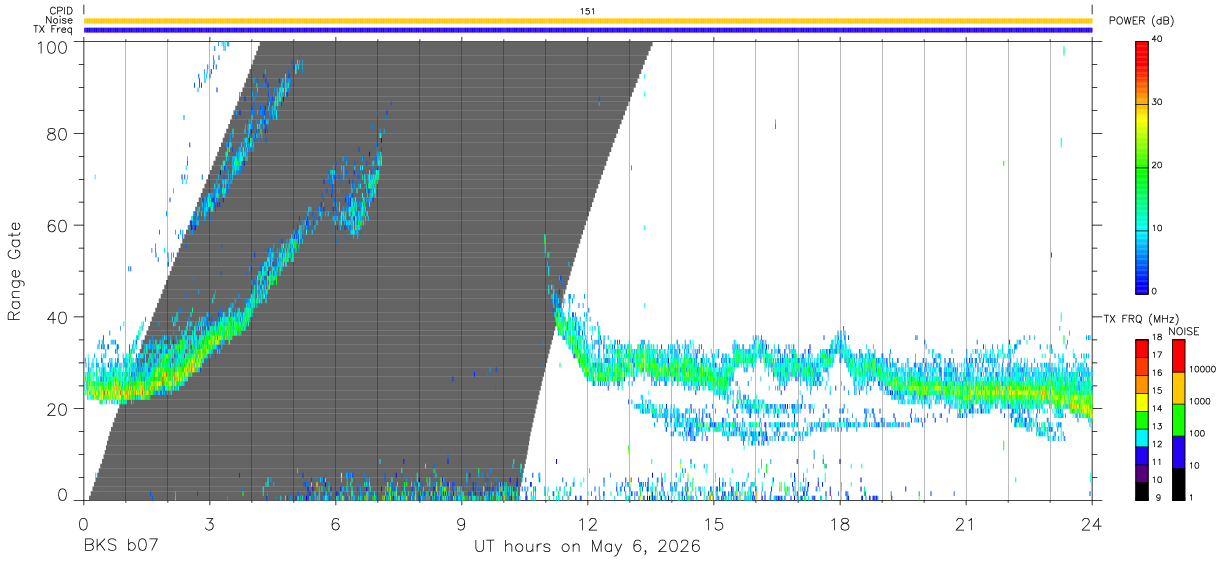Click the UT hours axis tick "6"
Viewport: 1228px width, 567px height.
pyautogui.click(x=335, y=524)
